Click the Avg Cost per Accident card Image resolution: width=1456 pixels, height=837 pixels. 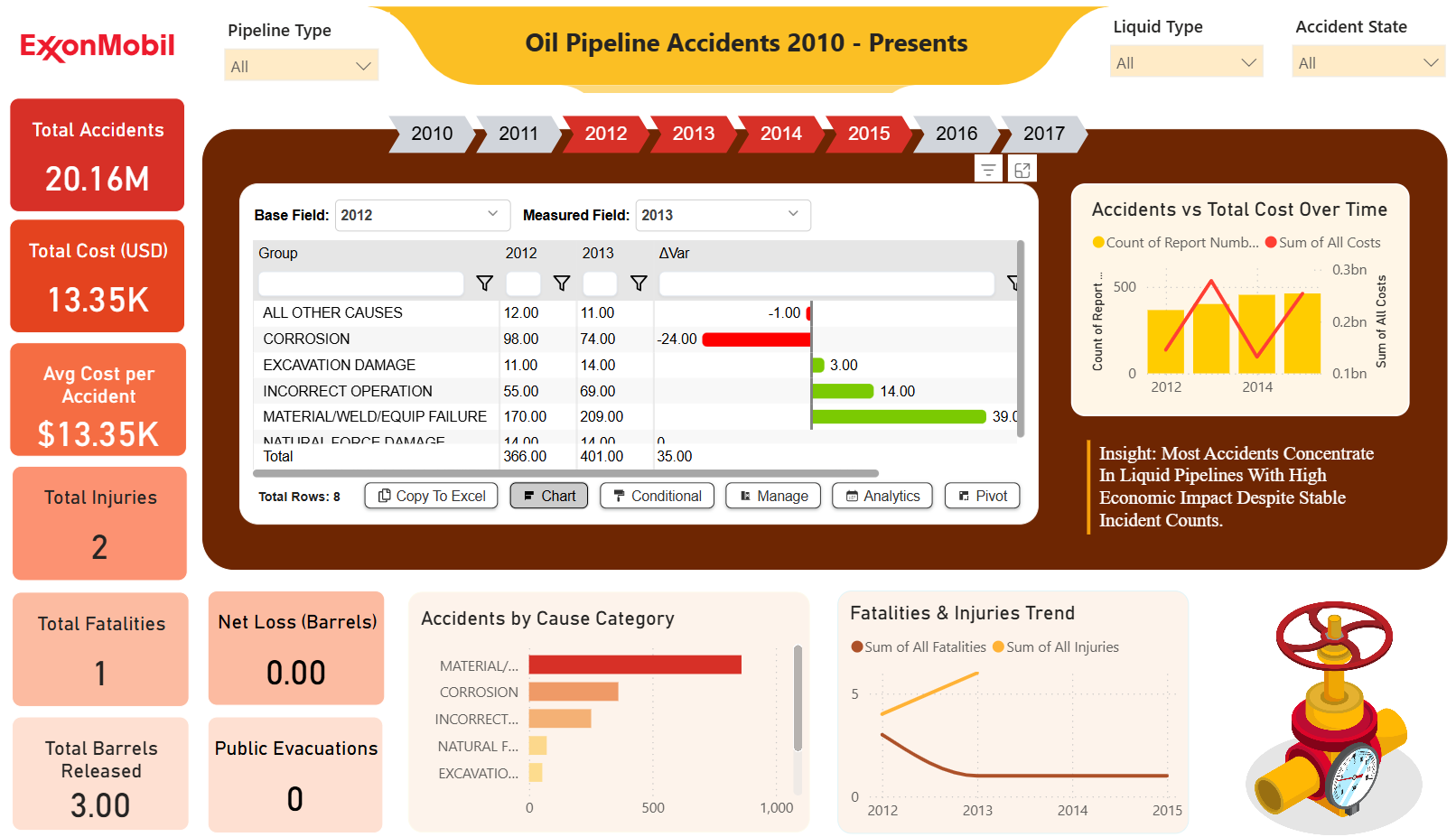tap(98, 400)
